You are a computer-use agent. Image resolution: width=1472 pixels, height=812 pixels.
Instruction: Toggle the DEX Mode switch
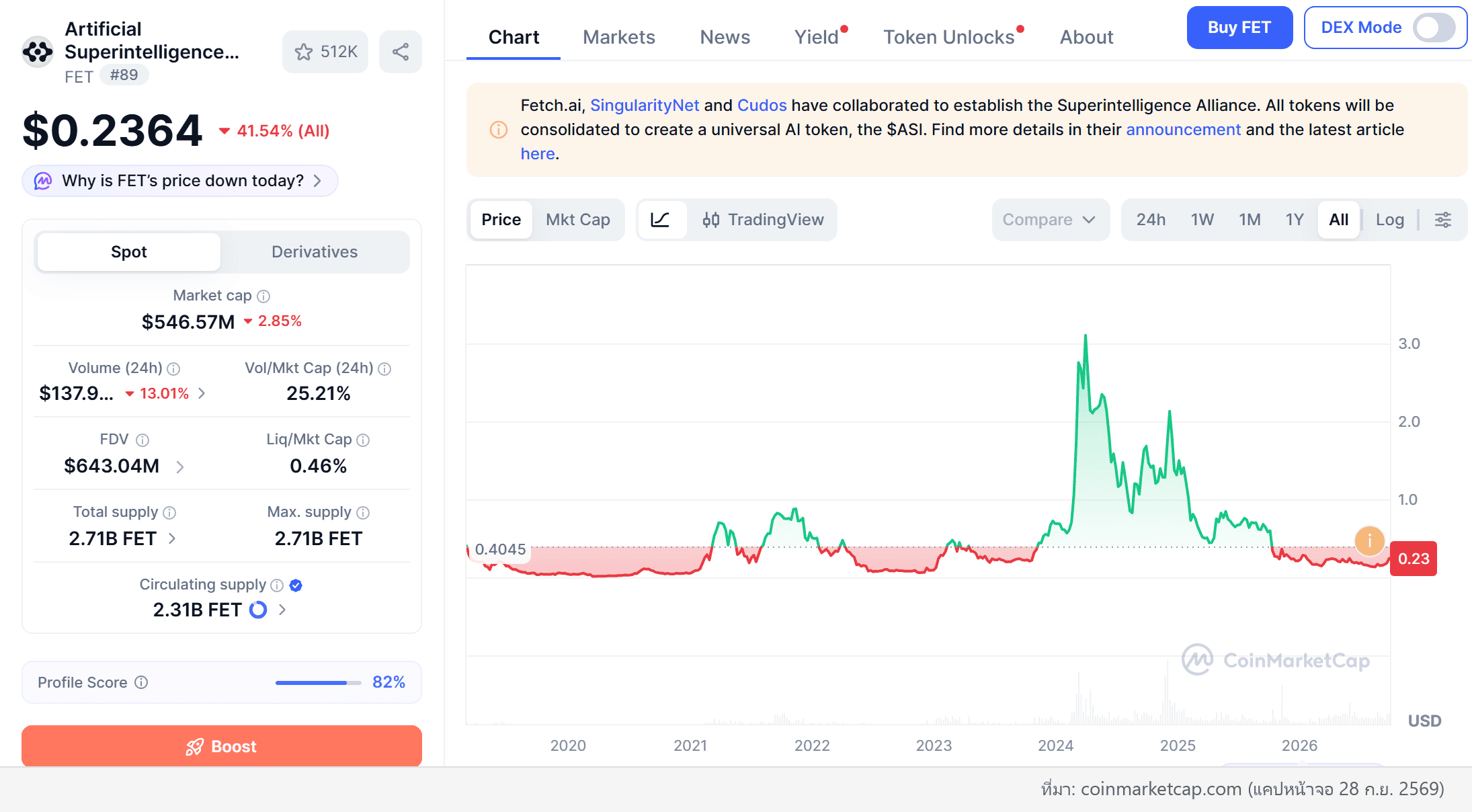pos(1434,28)
